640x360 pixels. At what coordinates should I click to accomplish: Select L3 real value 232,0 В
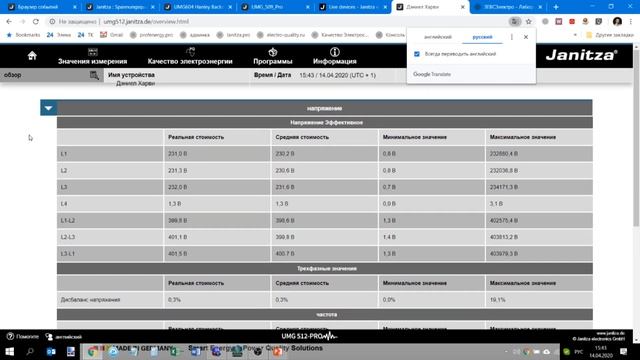point(178,187)
